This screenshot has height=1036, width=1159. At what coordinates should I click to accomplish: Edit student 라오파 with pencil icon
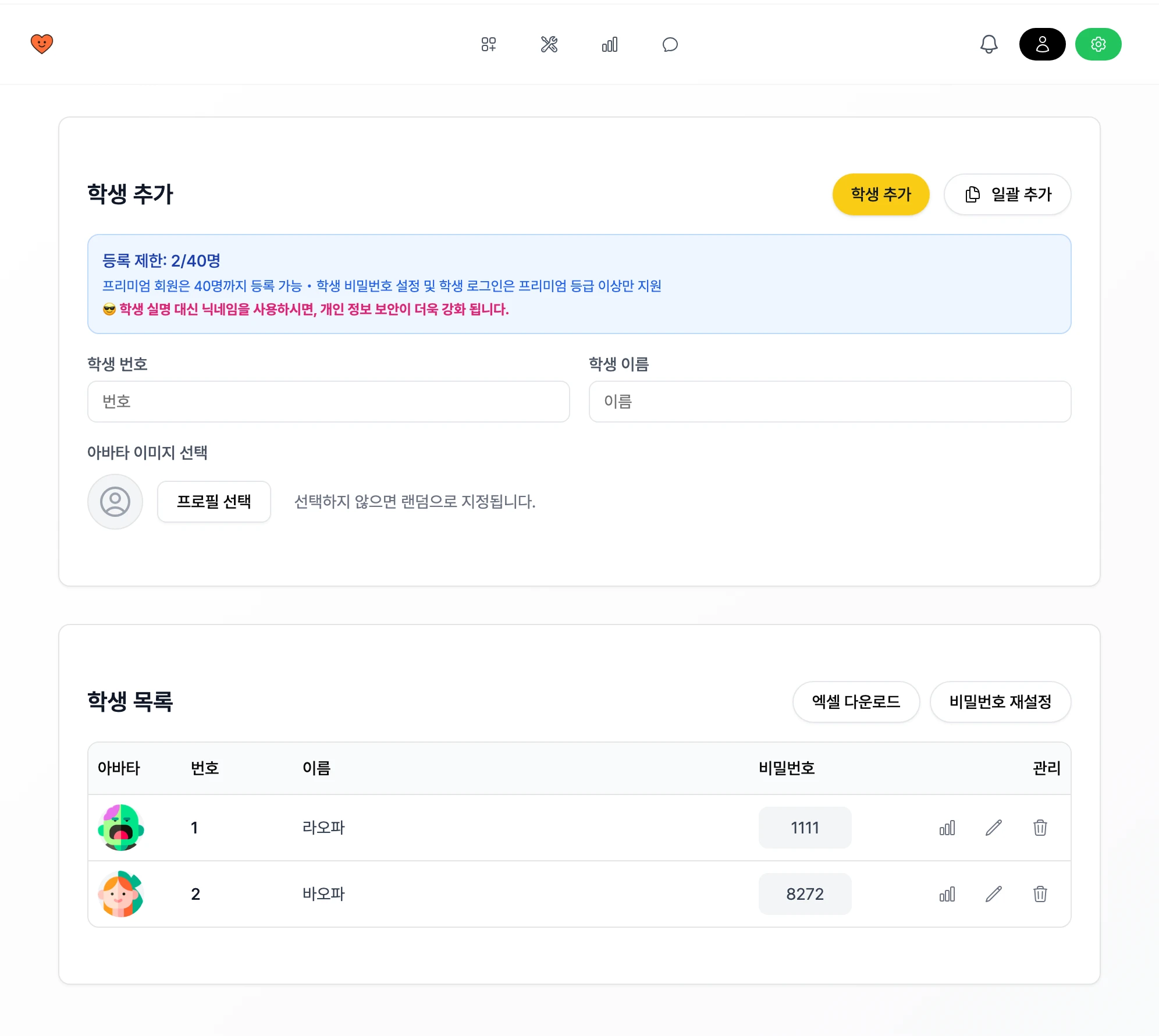[994, 828]
